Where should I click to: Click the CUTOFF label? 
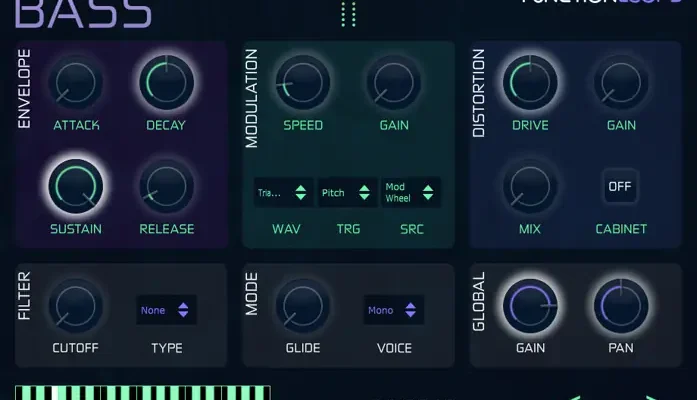coord(76,348)
